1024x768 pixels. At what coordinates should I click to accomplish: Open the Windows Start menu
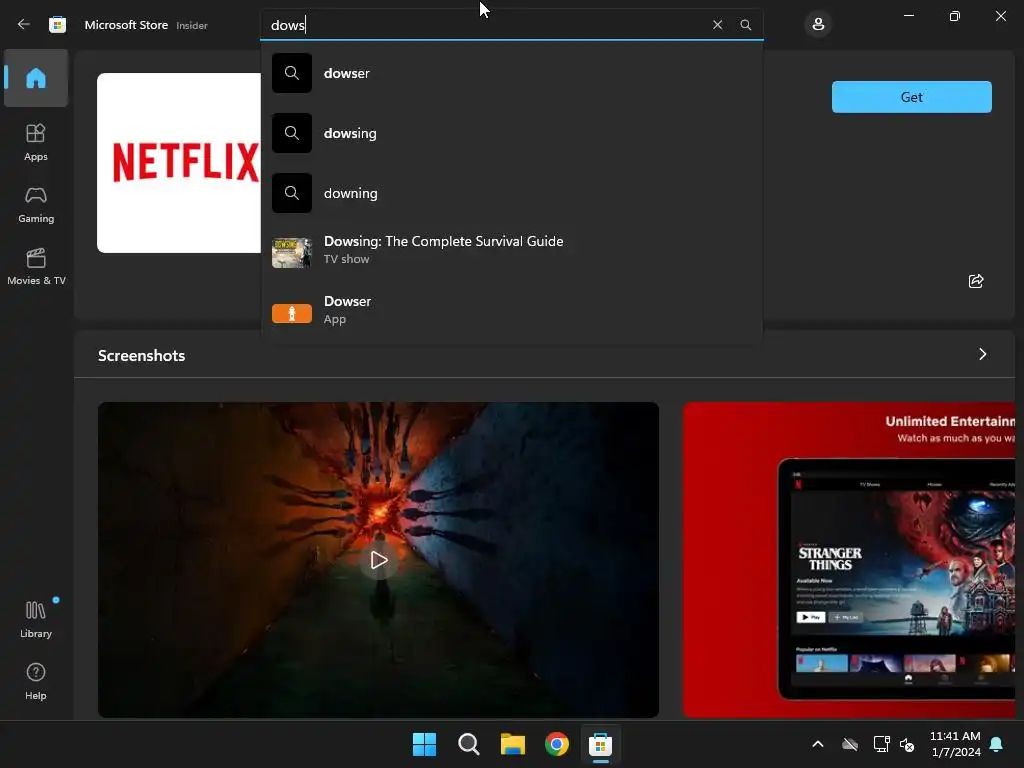click(424, 744)
